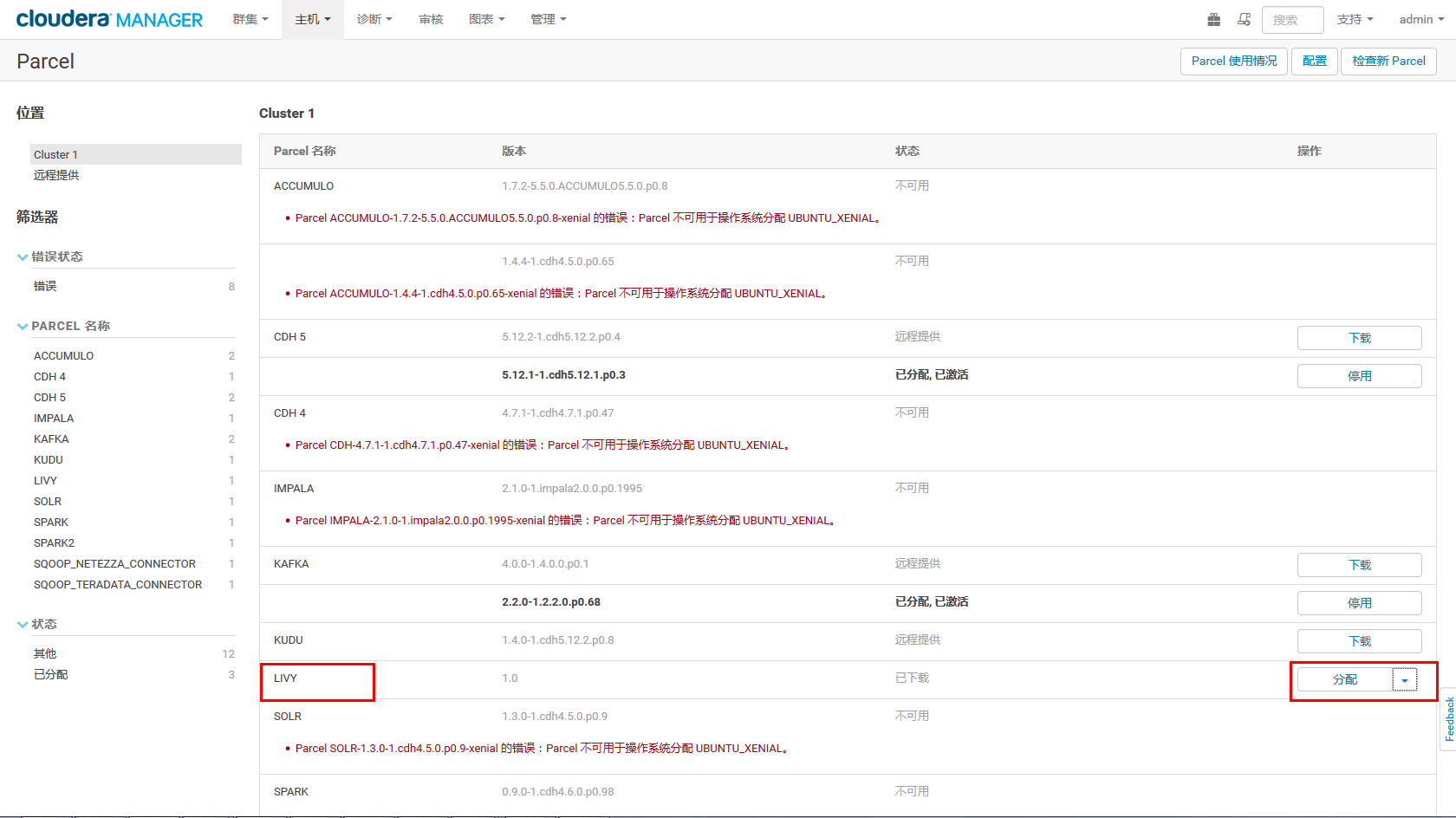
Task: Click 分配 for LIVY parcel
Action: pos(1345,679)
